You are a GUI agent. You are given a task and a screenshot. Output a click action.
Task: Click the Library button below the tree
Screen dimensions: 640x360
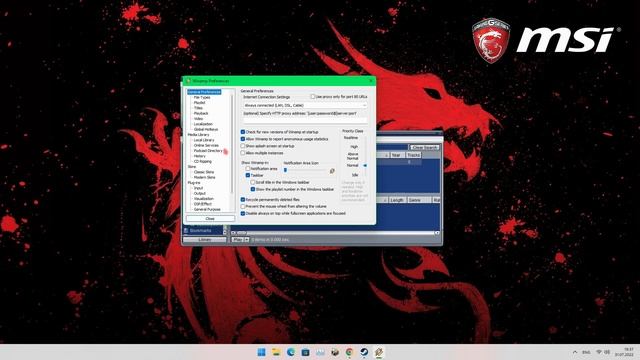tap(204, 240)
